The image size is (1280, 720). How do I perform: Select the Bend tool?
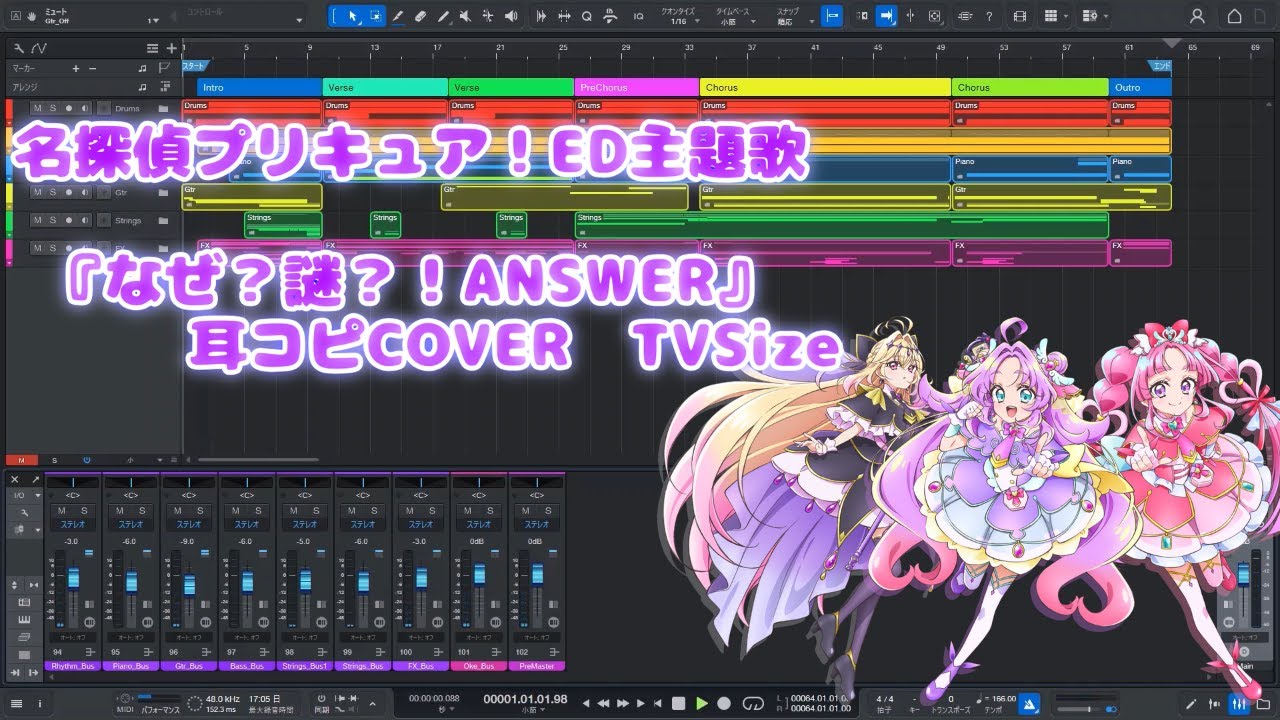pyautogui.click(x=488, y=16)
